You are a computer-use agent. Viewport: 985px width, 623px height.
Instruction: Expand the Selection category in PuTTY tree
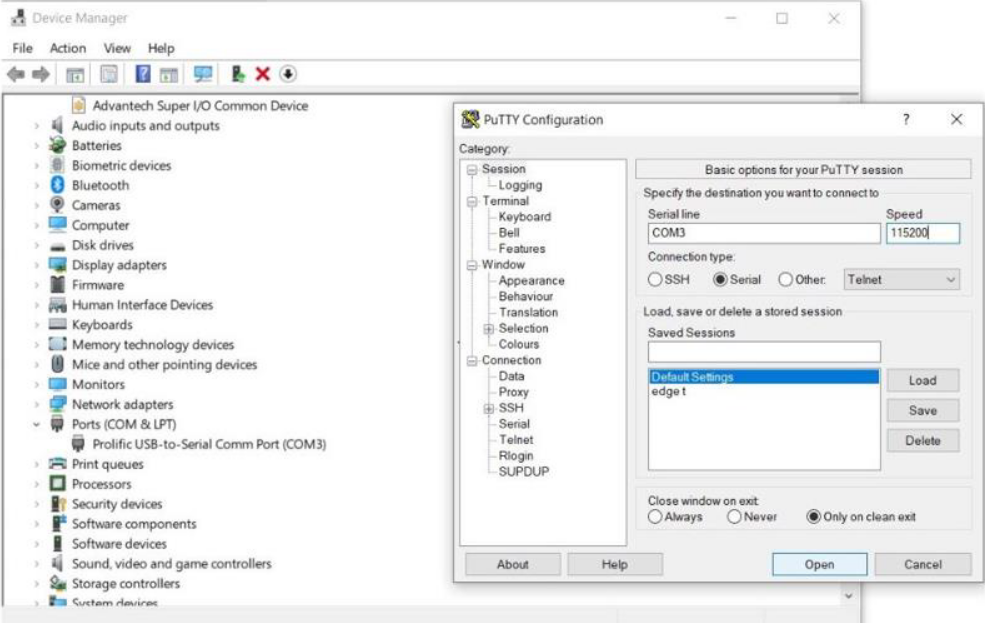coord(489,328)
